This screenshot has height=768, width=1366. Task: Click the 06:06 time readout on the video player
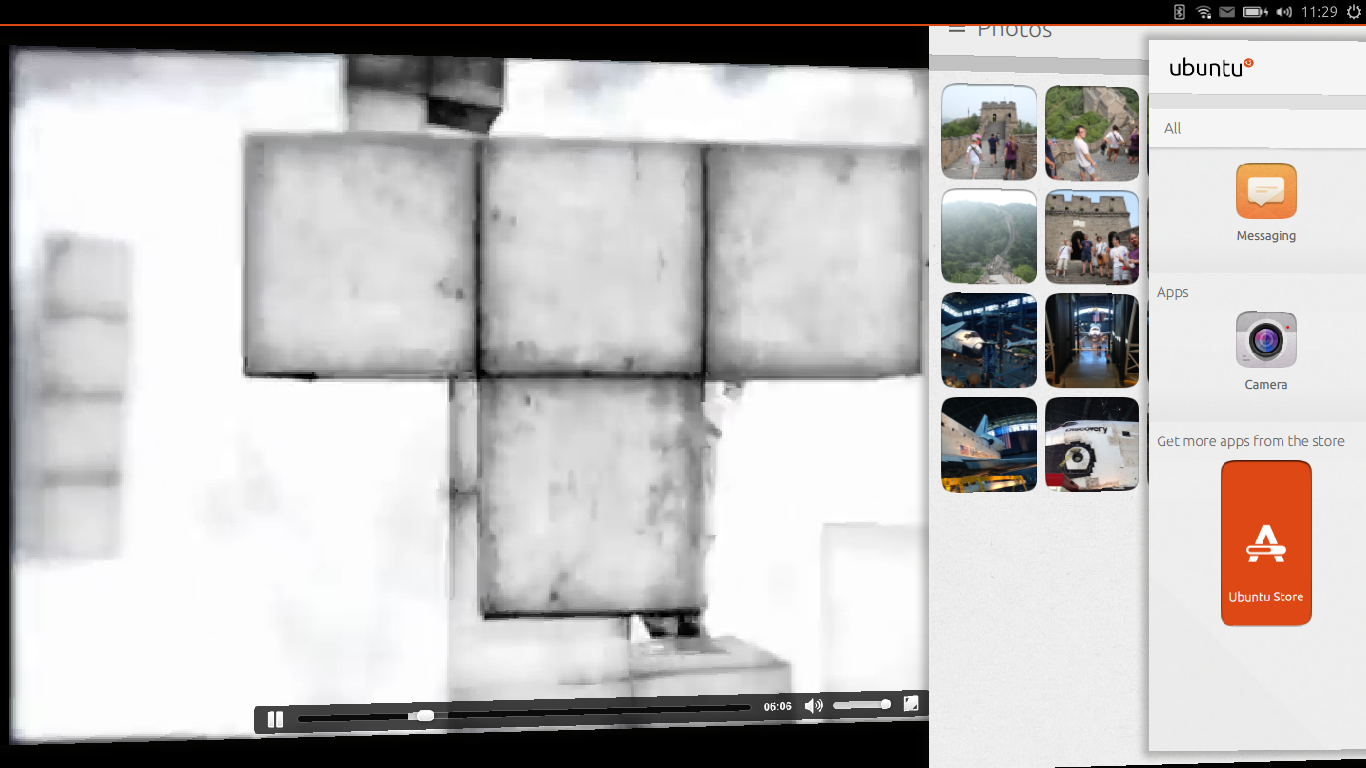777,706
